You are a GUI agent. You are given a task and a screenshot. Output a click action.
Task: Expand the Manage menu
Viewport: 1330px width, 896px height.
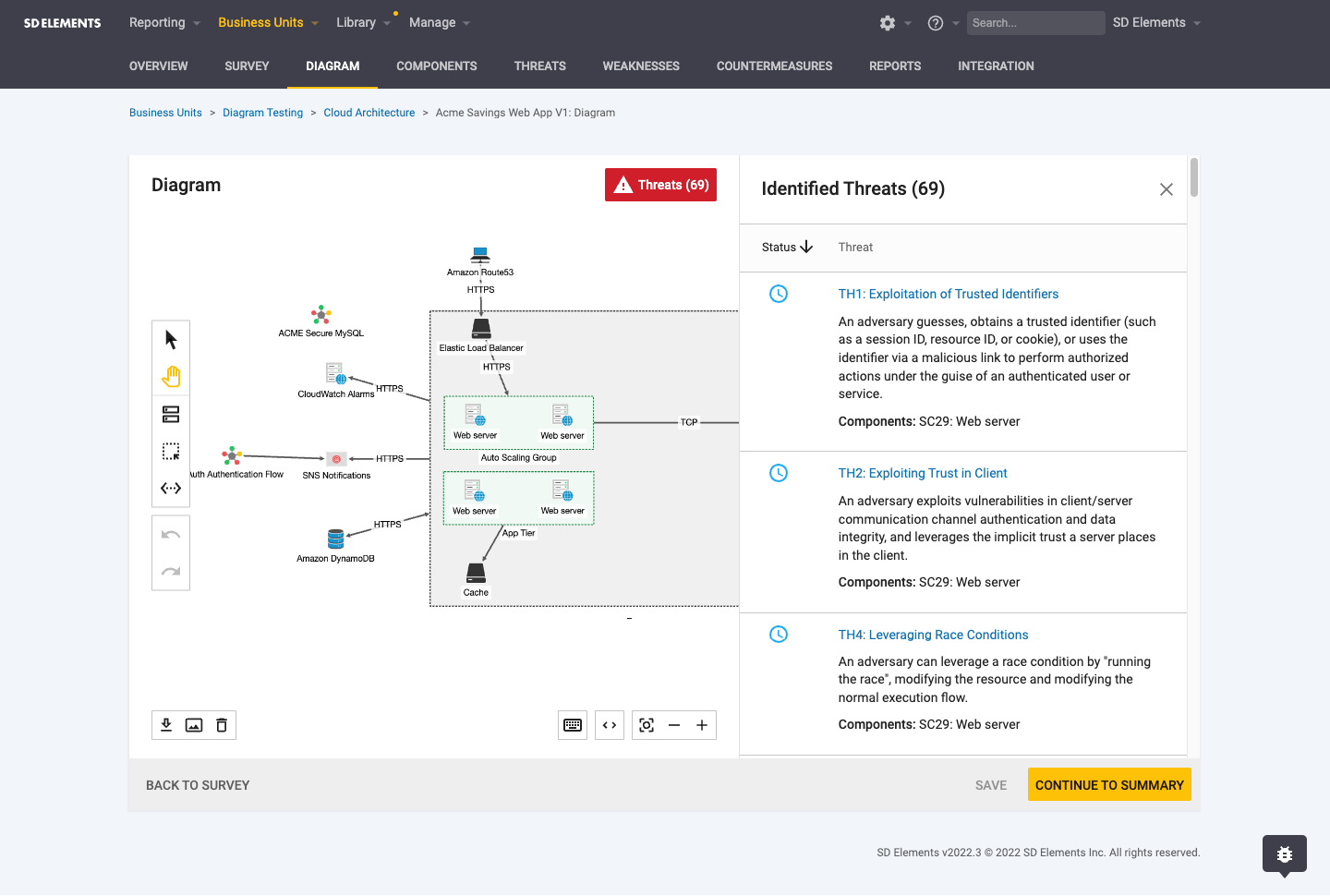click(440, 23)
